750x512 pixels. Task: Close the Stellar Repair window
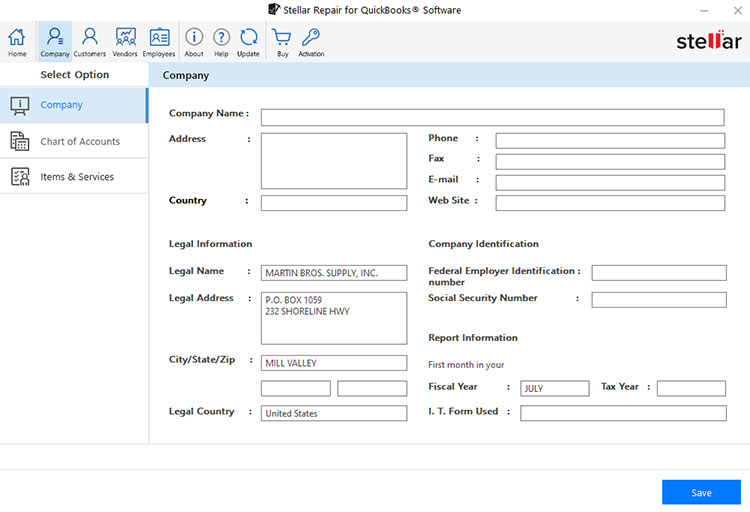coord(738,11)
